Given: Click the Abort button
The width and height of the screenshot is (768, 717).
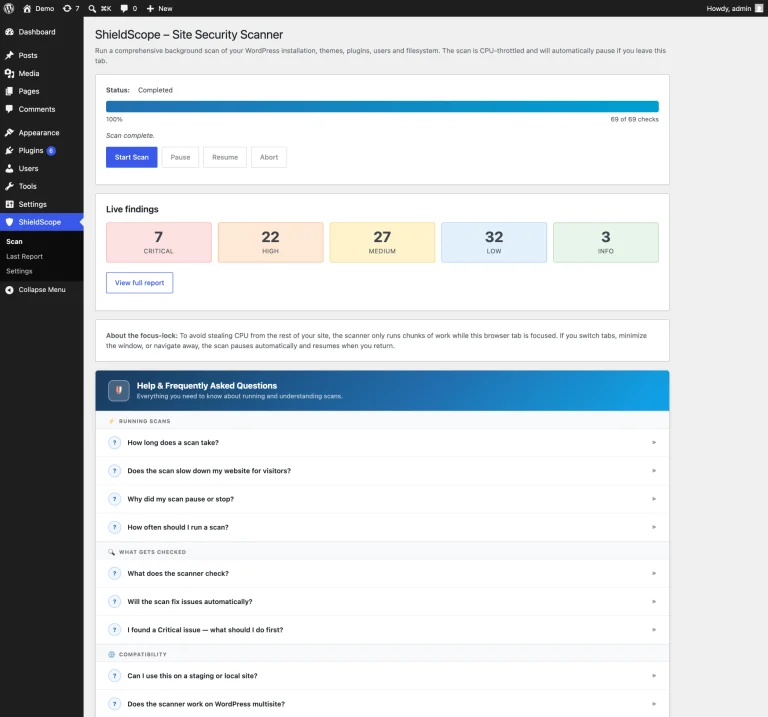Looking at the screenshot, I should [x=269, y=157].
